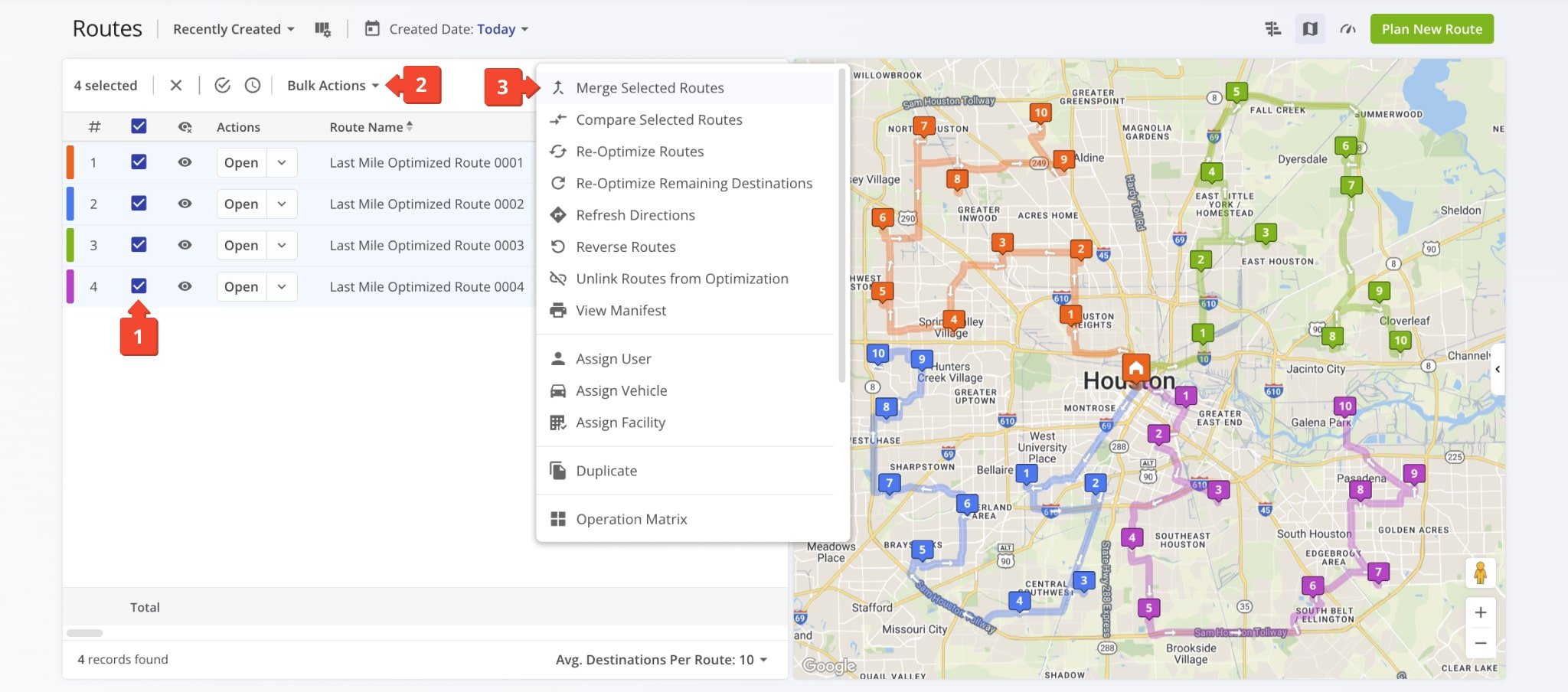
Task: Click the zoom-in control on the map
Action: click(1481, 612)
